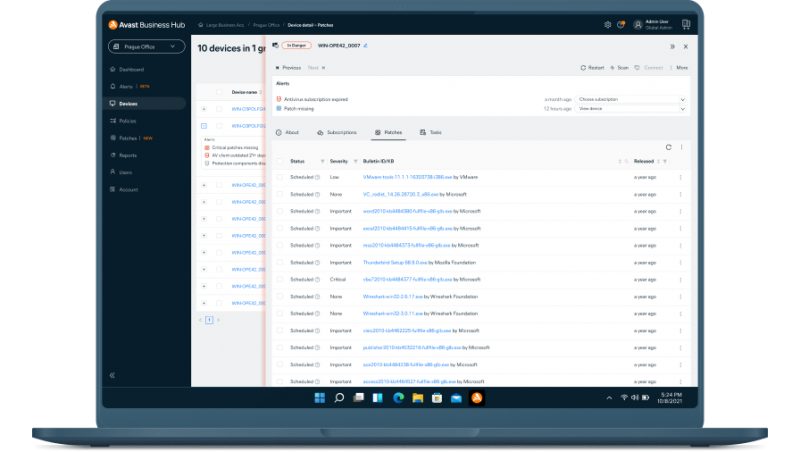Image resolution: width=800 pixels, height=452 pixels.
Task: Open row menu for VMware tools patch
Action: (x=680, y=178)
